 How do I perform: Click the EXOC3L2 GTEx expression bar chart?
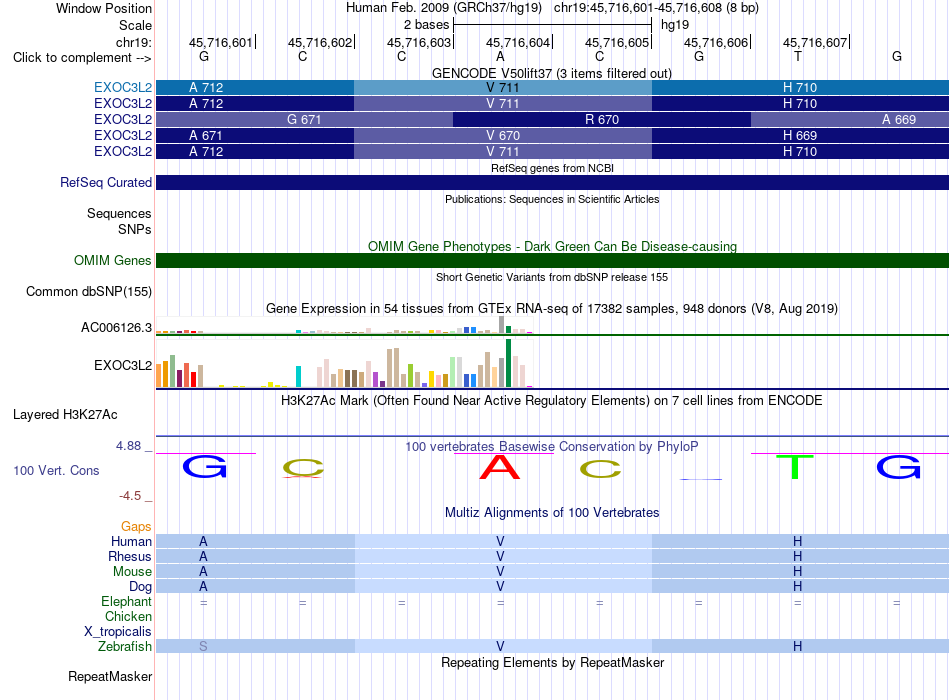point(344,364)
